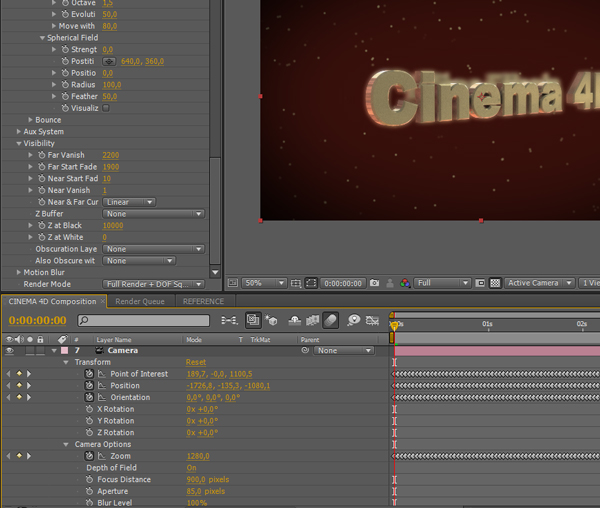Enable X Rotation stopwatch
The width and height of the screenshot is (600, 508).
pyautogui.click(x=89, y=409)
